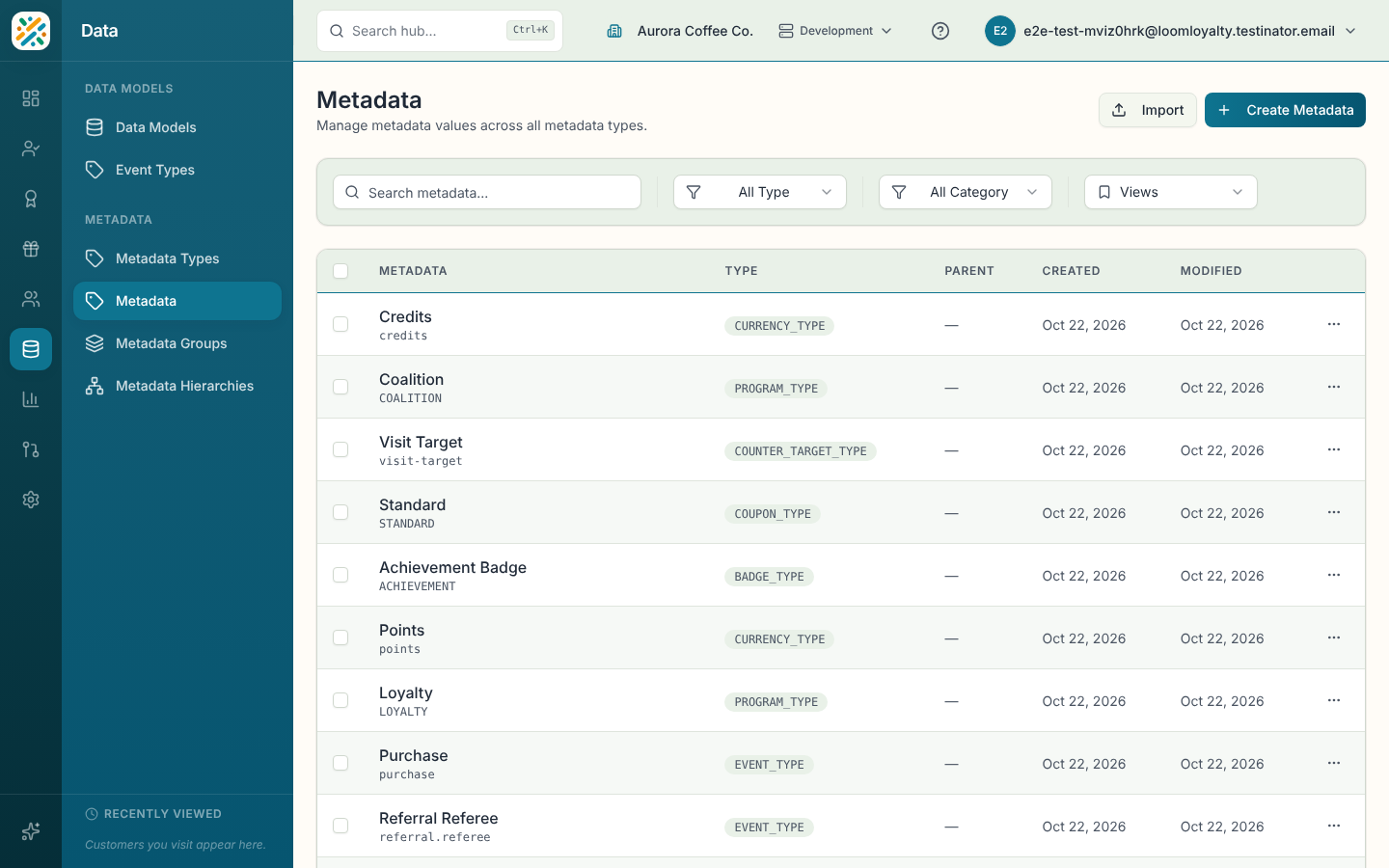Click the MODIFIED column header
Screen dimensions: 1389x868
1211,271
